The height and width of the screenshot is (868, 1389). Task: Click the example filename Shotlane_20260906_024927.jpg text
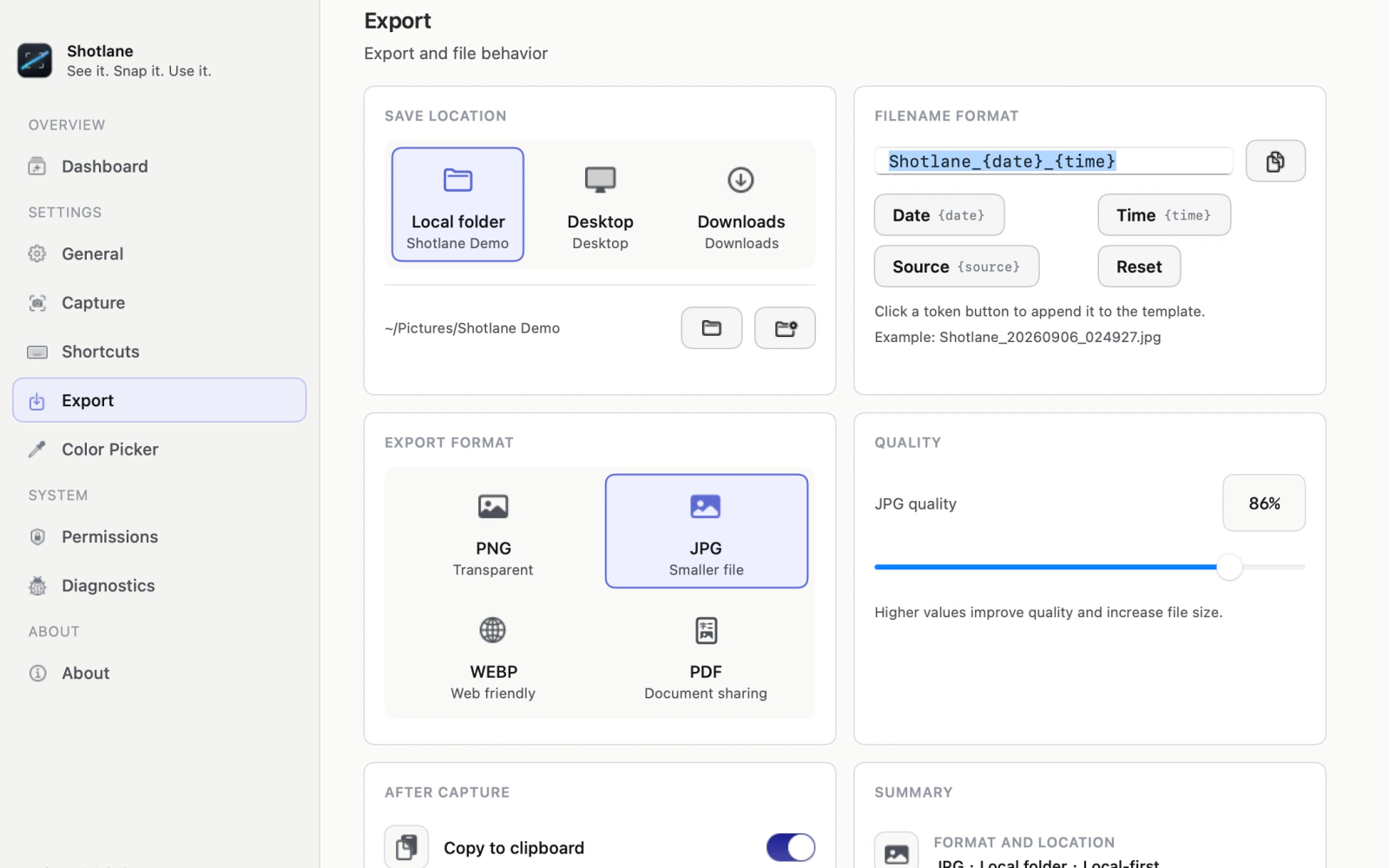(1050, 337)
